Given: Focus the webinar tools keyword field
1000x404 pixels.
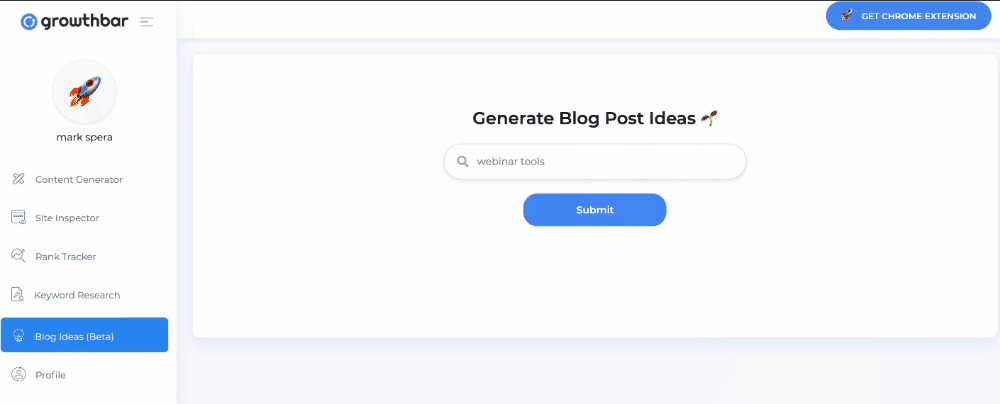Looking at the screenshot, I should point(595,161).
